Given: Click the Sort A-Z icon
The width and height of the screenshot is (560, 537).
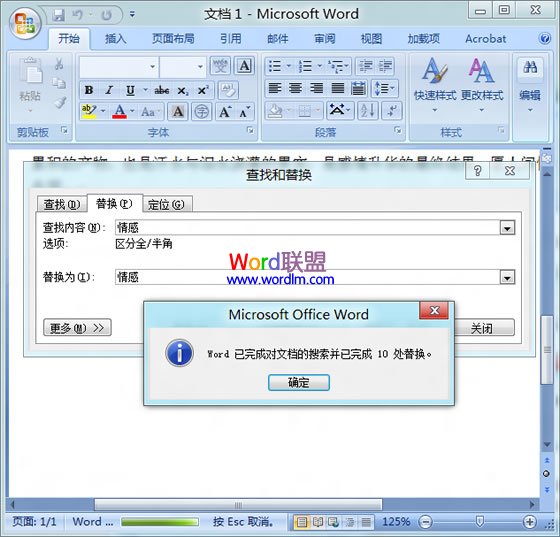Looking at the screenshot, I should 368,111.
